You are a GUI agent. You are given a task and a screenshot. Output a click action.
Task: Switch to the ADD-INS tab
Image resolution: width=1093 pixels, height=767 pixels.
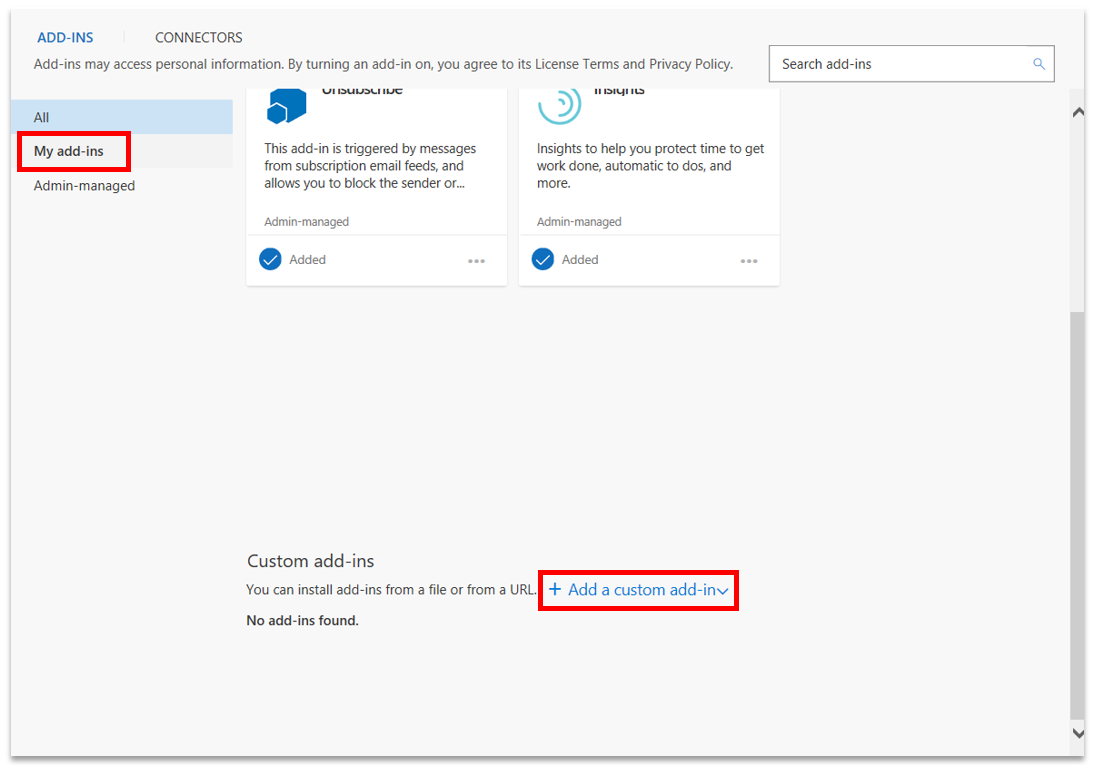65,37
